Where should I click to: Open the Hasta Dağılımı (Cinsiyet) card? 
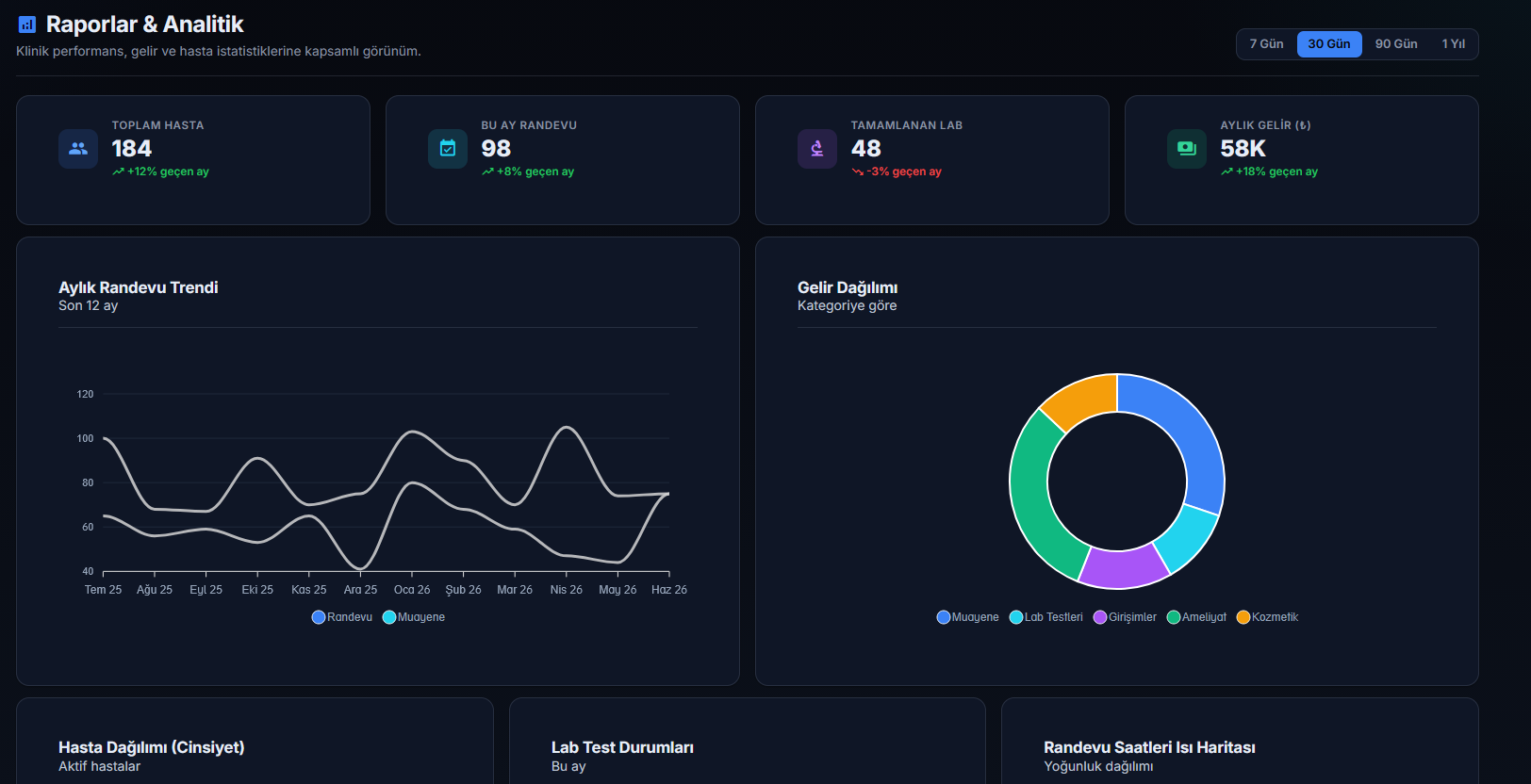(x=255, y=742)
